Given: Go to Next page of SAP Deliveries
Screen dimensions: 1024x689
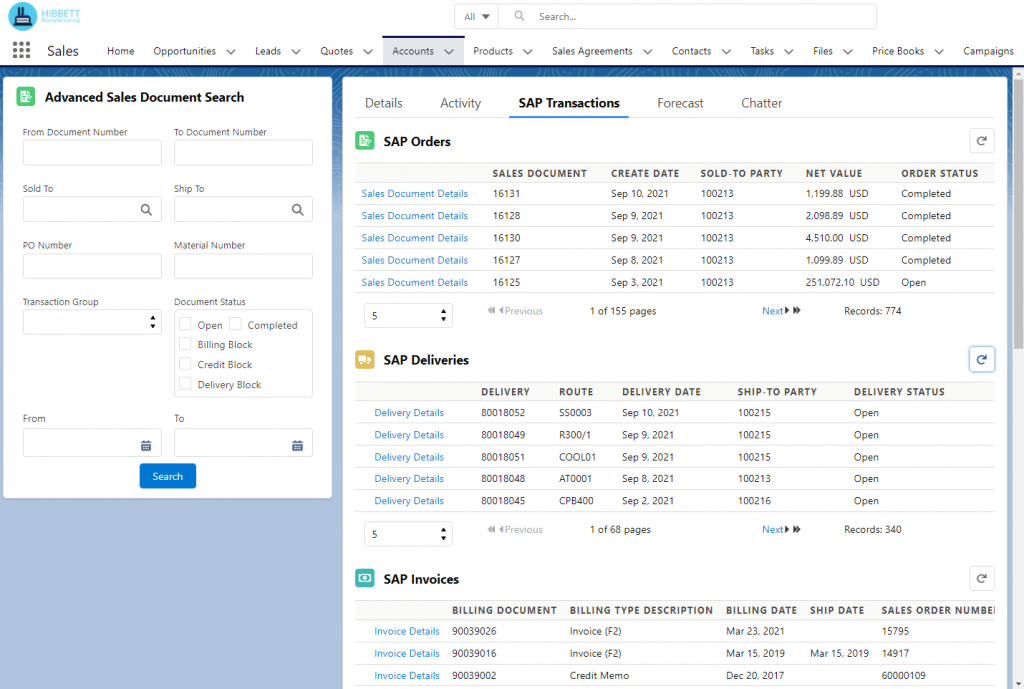Looking at the screenshot, I should (775, 529).
